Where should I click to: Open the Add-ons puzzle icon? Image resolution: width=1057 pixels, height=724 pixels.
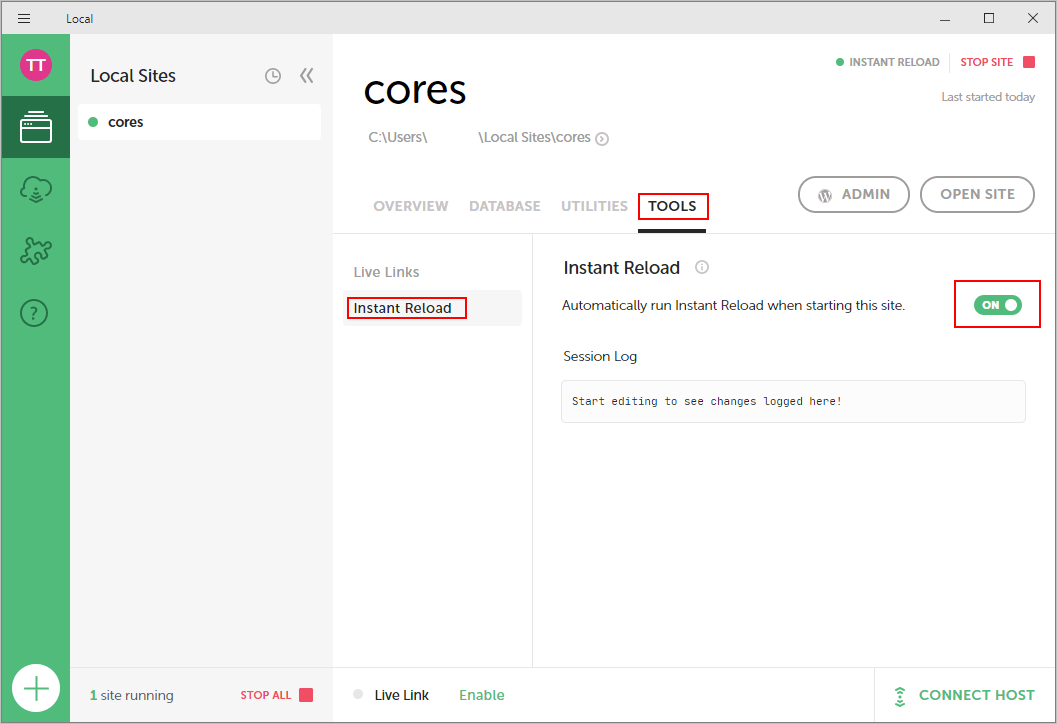(36, 251)
